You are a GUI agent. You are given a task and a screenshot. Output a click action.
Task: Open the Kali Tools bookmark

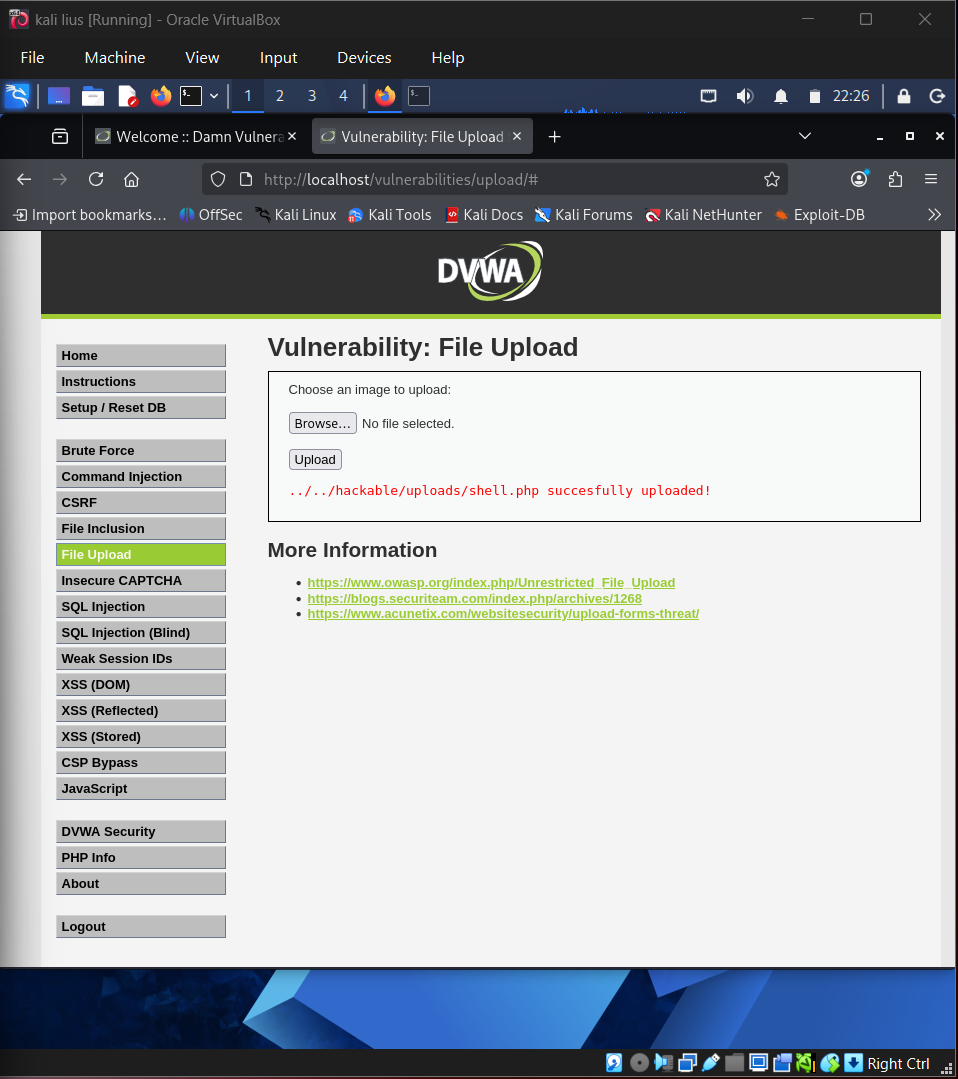[390, 215]
